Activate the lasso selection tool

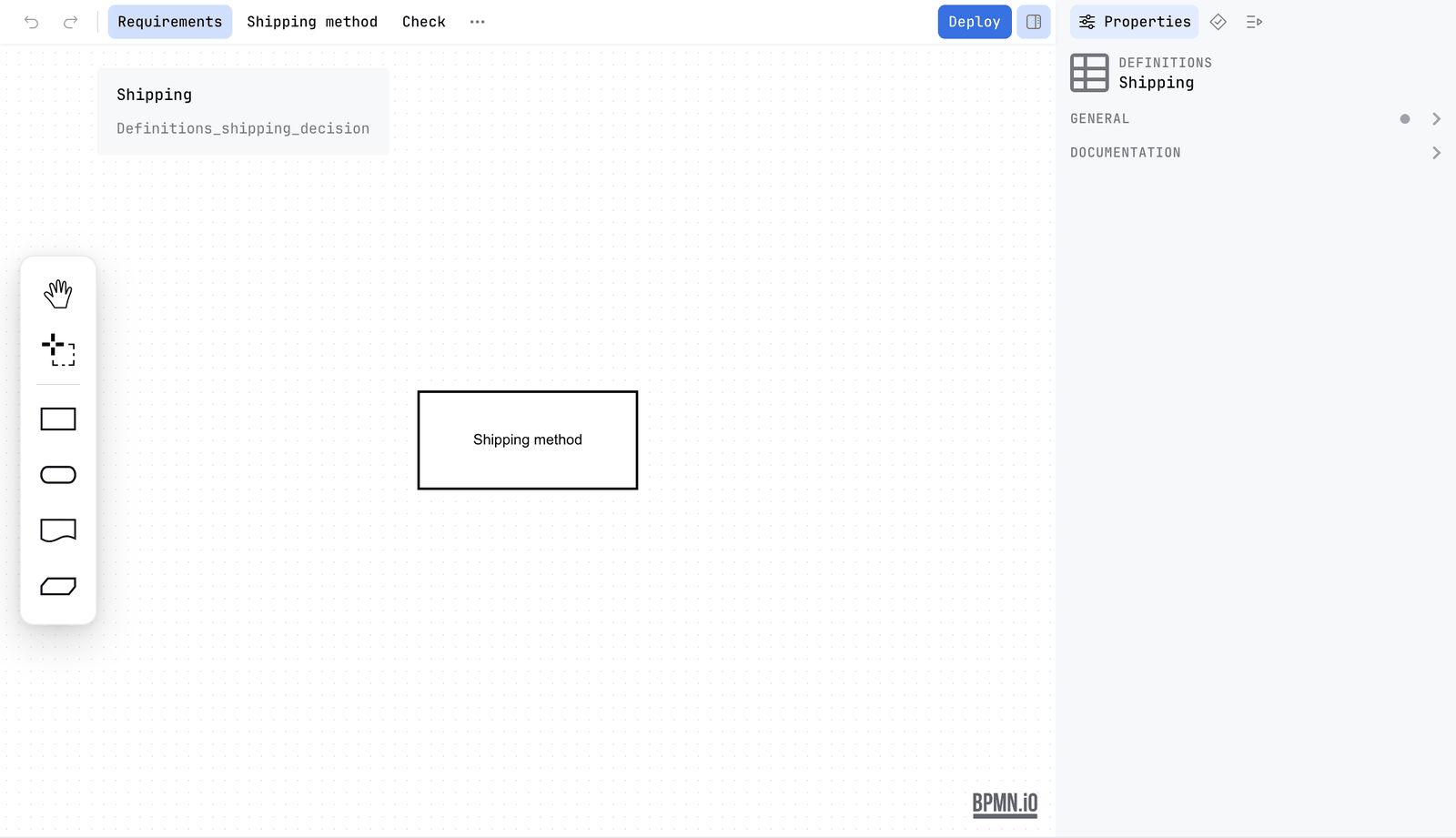[58, 349]
